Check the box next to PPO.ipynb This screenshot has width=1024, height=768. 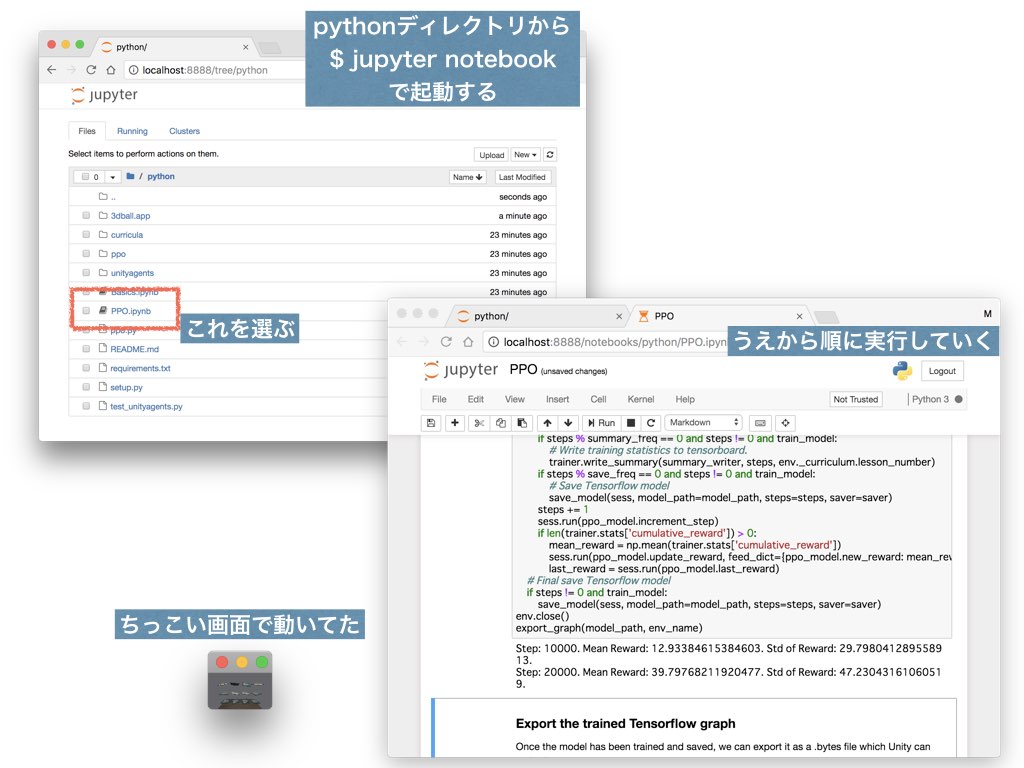click(x=86, y=311)
